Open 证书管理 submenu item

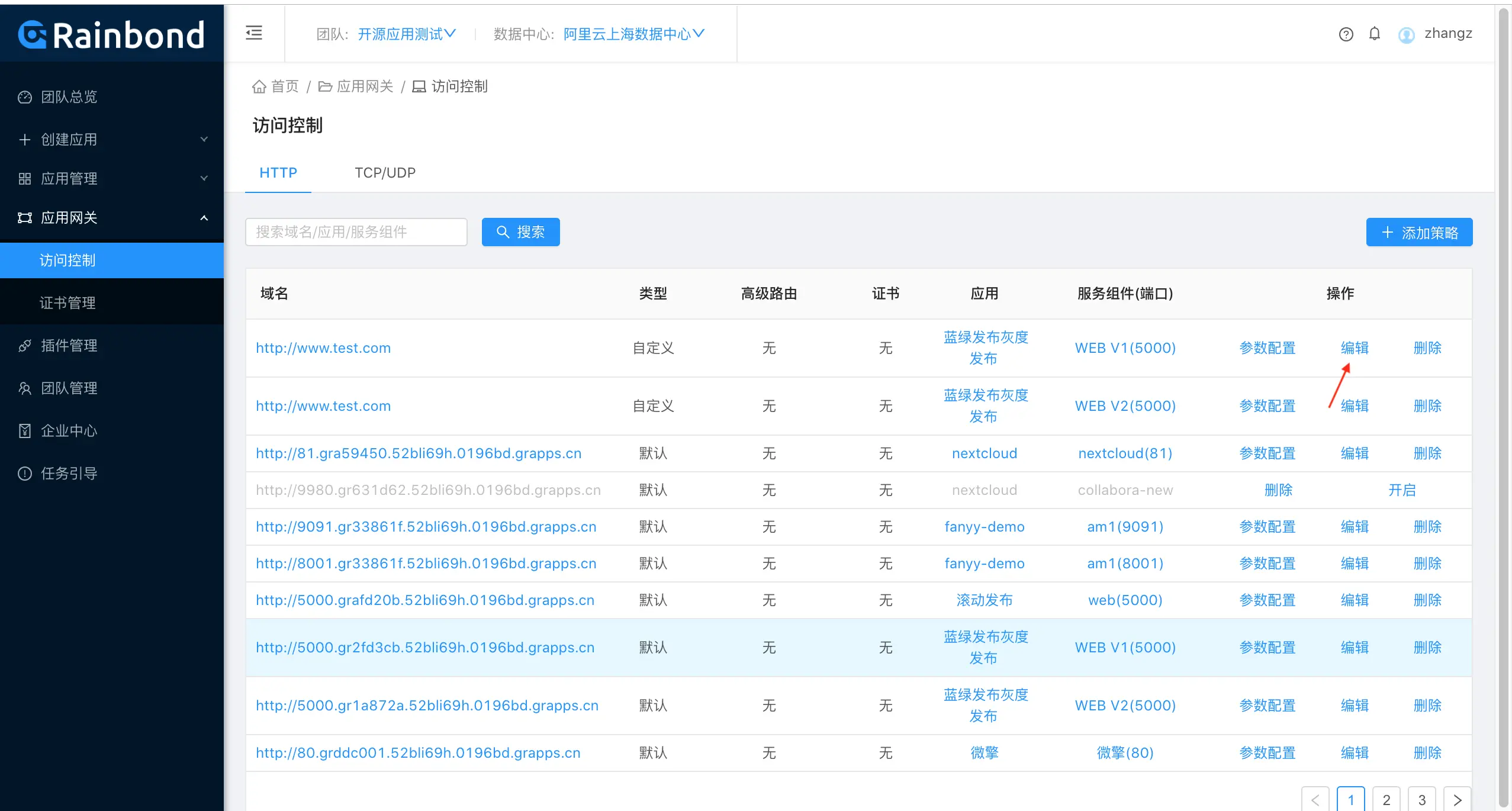67,303
